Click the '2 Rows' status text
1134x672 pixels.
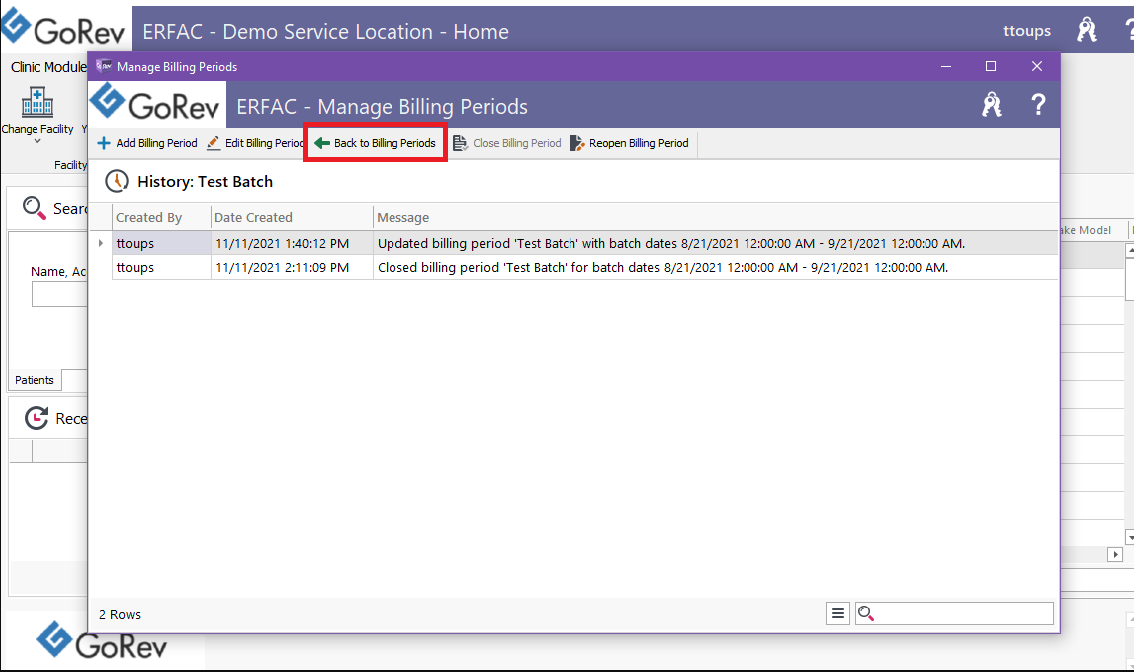pos(120,614)
